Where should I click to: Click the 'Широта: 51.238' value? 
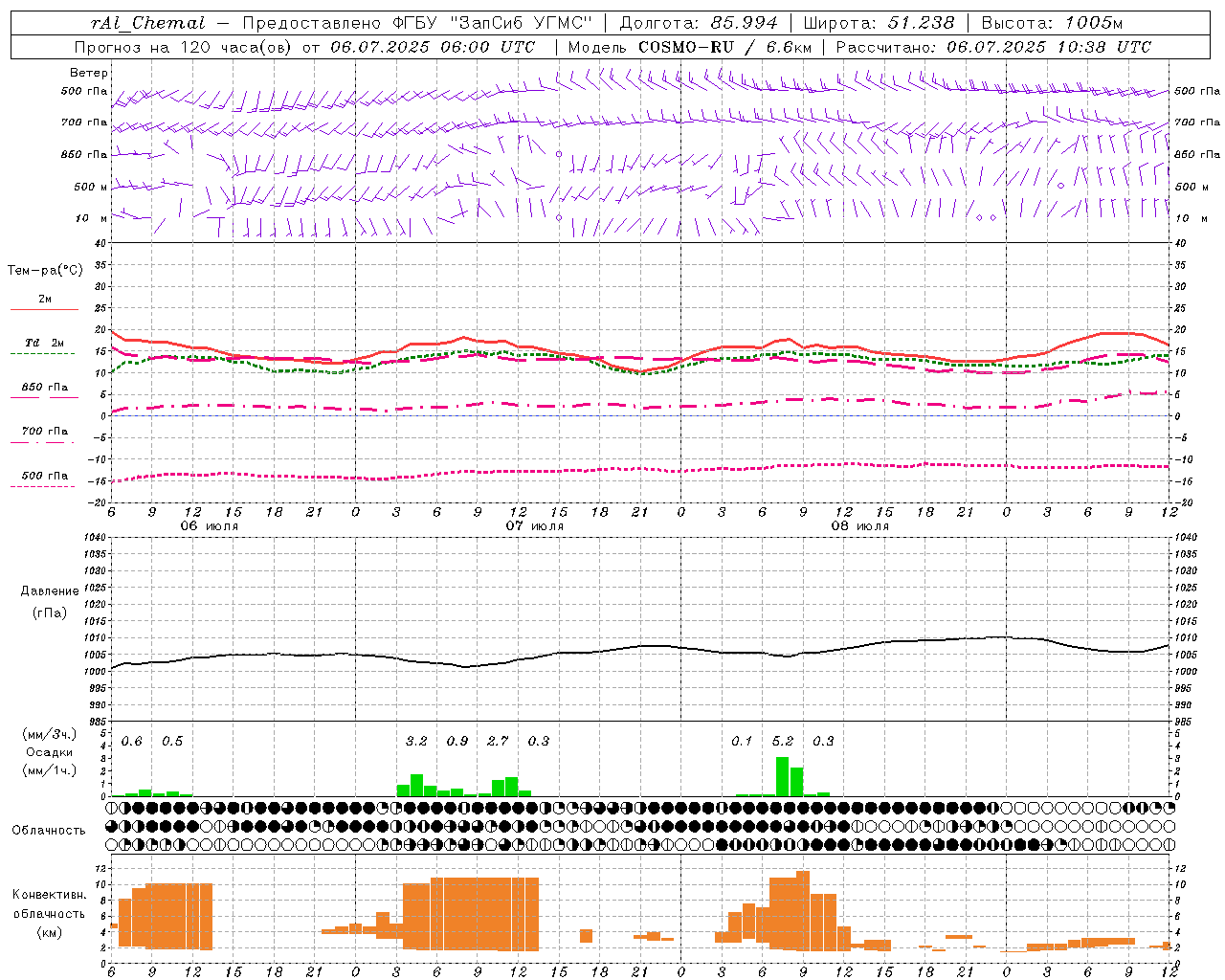click(x=879, y=23)
